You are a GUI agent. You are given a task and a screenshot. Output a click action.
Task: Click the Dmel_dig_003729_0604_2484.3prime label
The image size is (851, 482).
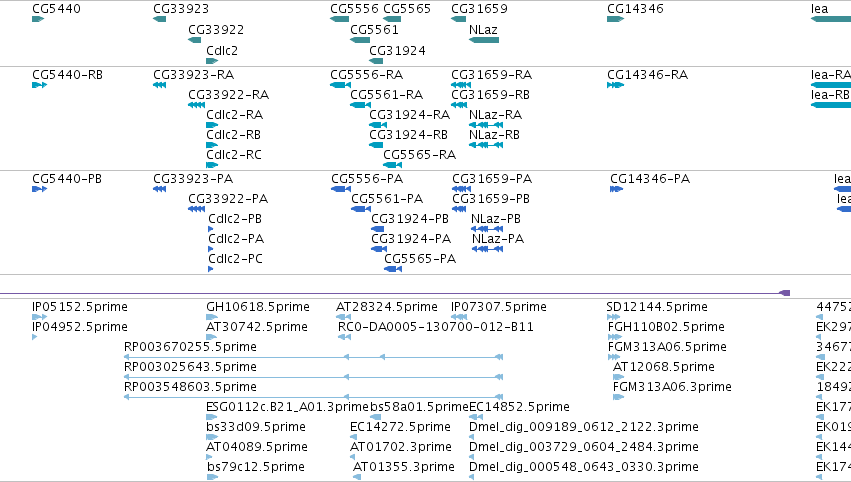tap(583, 447)
